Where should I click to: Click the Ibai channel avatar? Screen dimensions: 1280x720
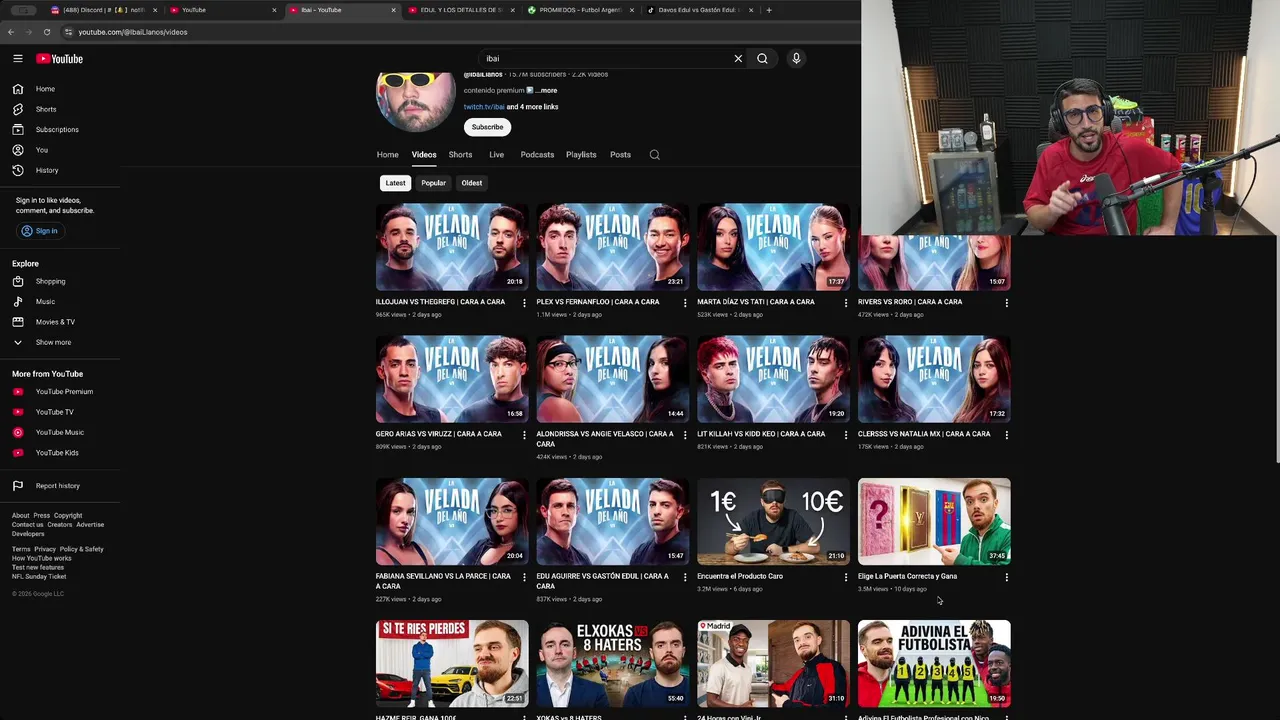(x=415, y=101)
